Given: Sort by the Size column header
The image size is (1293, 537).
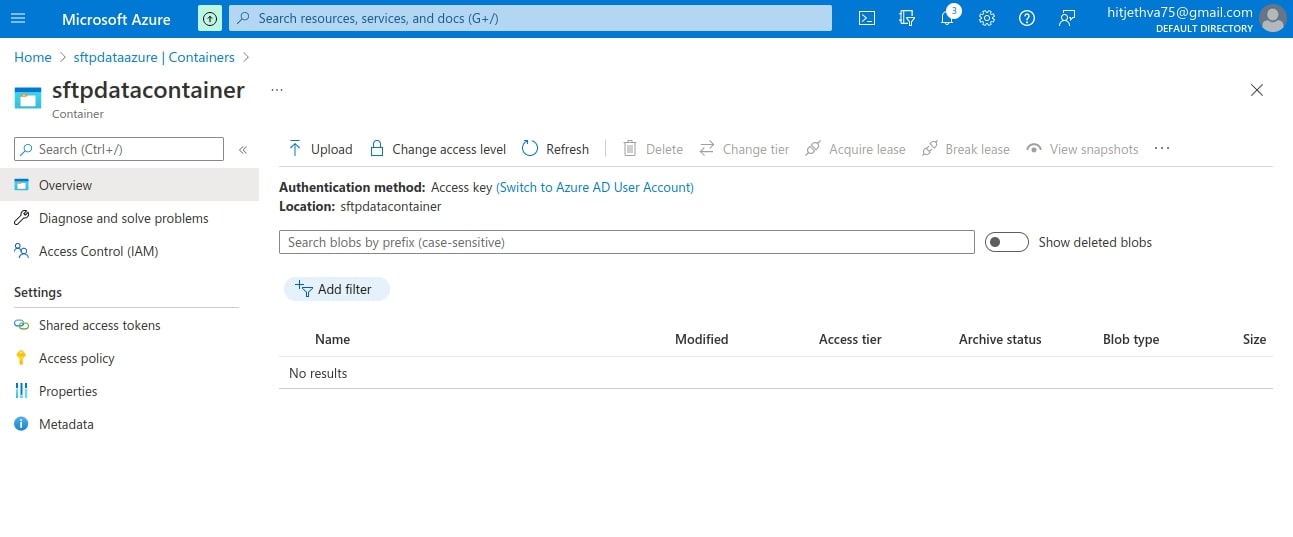Looking at the screenshot, I should [x=1254, y=339].
